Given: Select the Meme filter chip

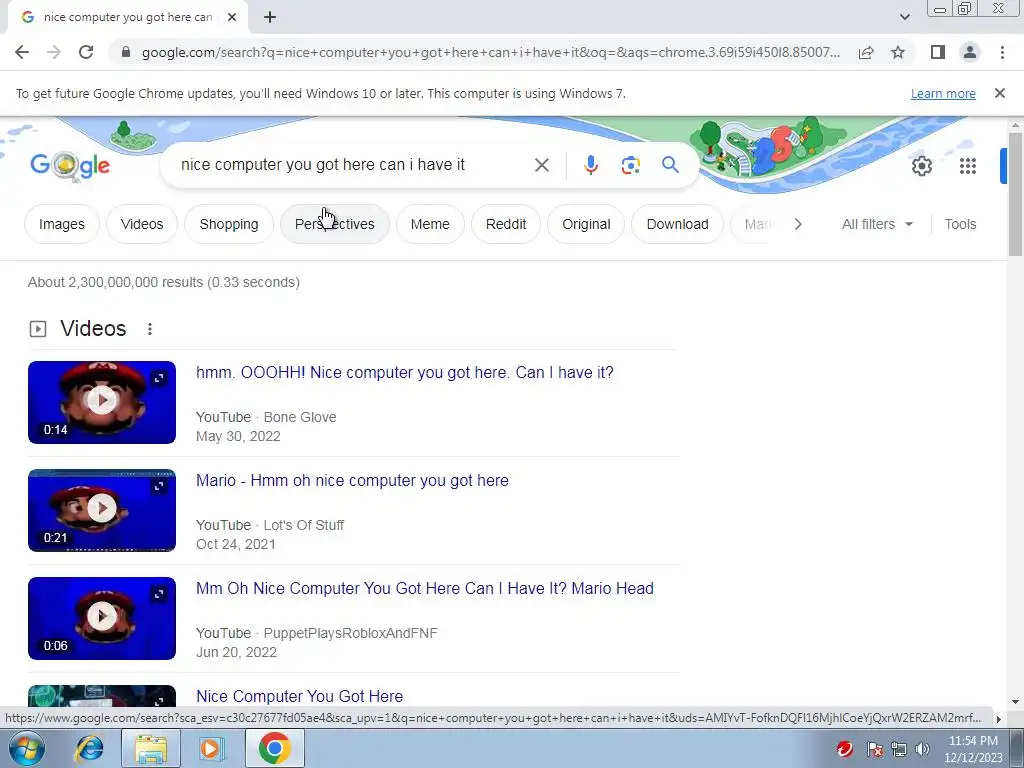Looking at the screenshot, I should [430, 224].
